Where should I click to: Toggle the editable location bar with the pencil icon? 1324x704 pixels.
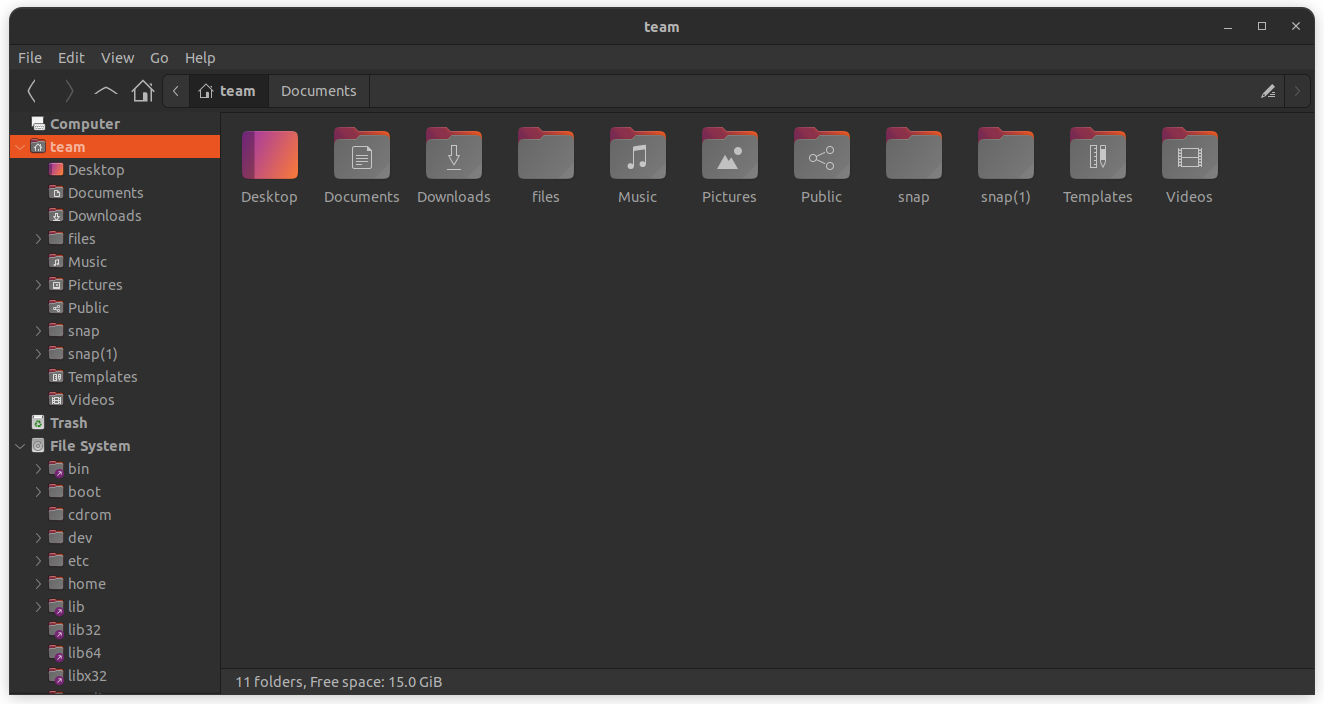[1268, 90]
